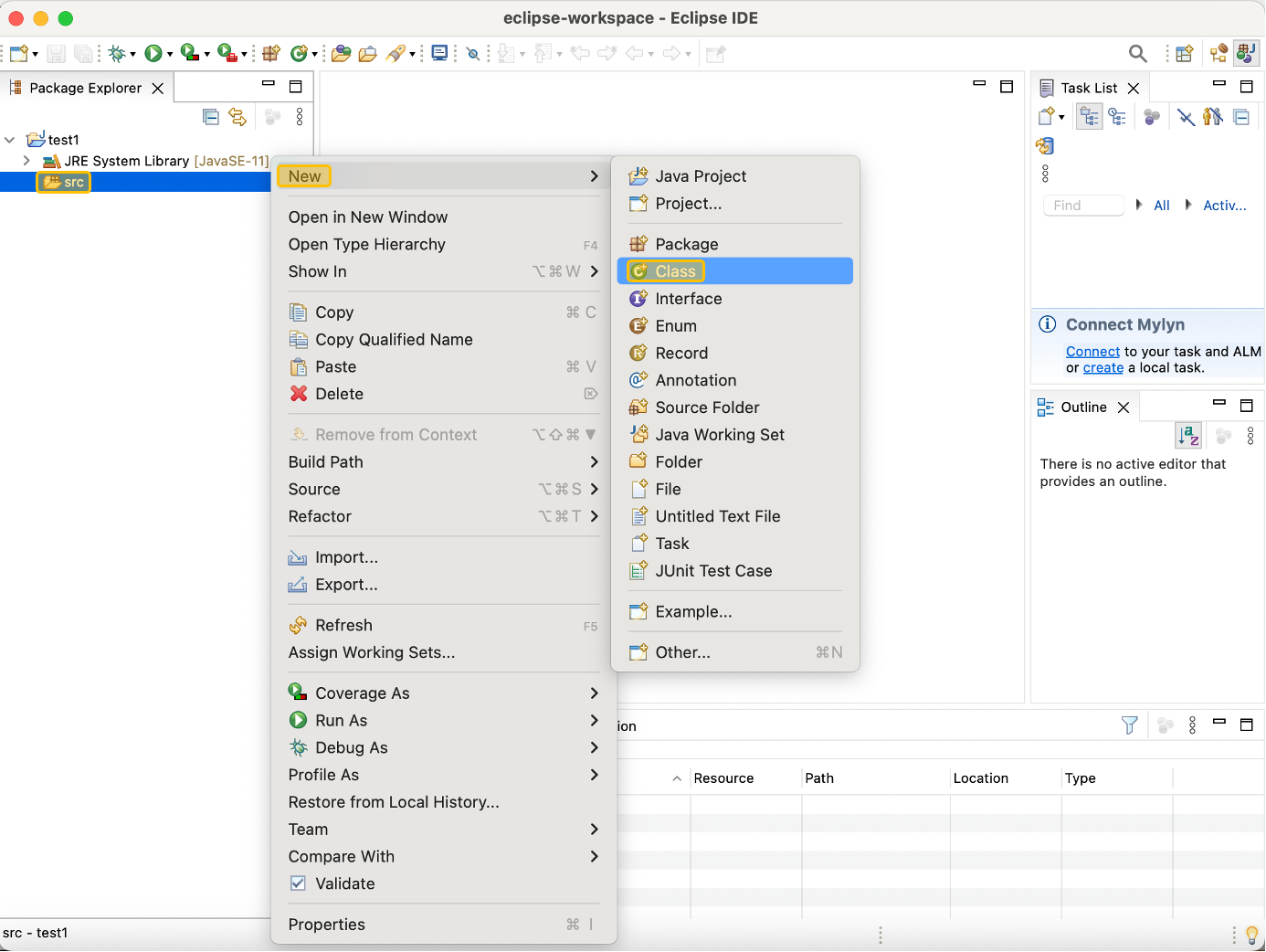Click Synchronize Changed icon in Task List
The height and width of the screenshot is (952, 1266).
coord(1045,146)
